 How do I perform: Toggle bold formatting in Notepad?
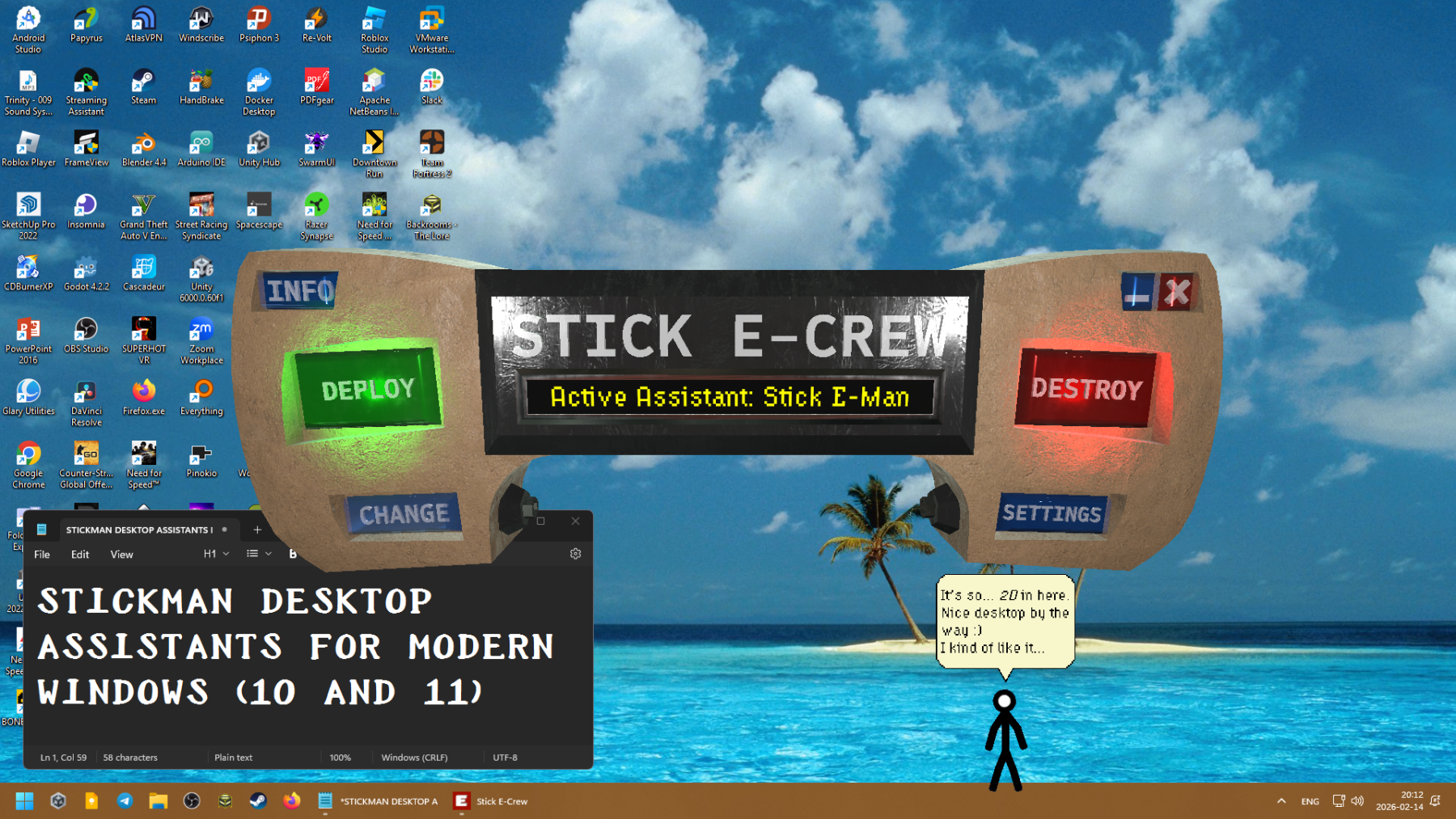(x=293, y=554)
